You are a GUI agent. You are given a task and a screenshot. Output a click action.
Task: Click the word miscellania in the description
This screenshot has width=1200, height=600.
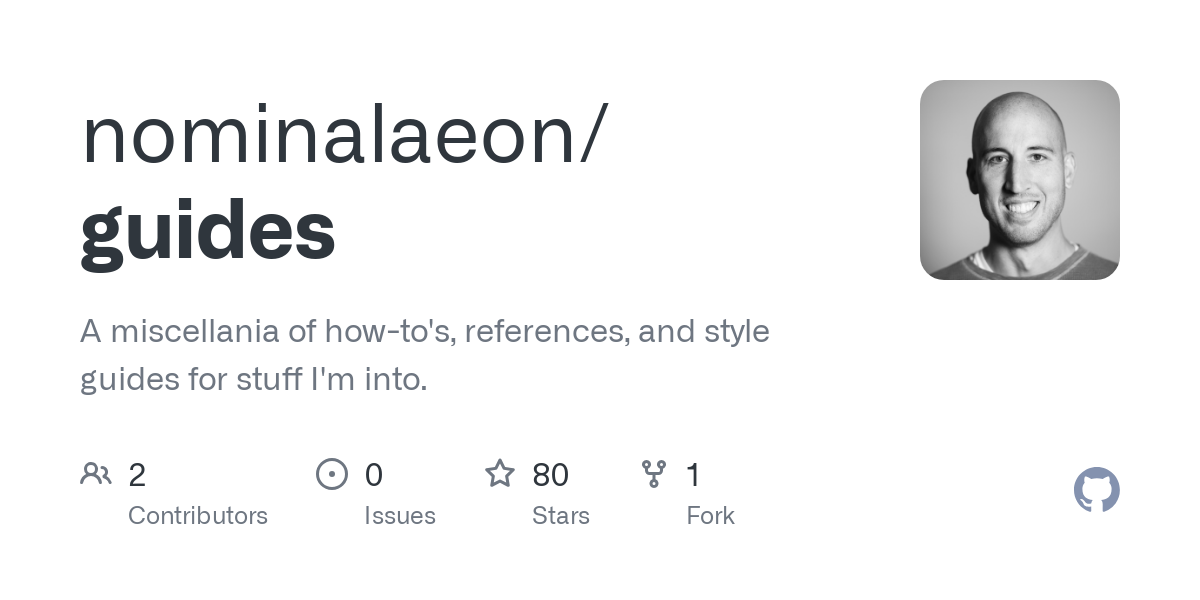pos(190,331)
